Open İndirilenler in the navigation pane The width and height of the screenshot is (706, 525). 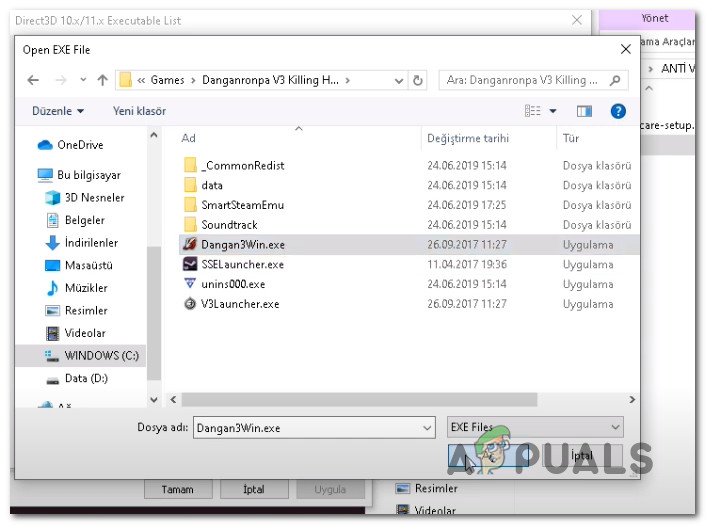(x=81, y=243)
